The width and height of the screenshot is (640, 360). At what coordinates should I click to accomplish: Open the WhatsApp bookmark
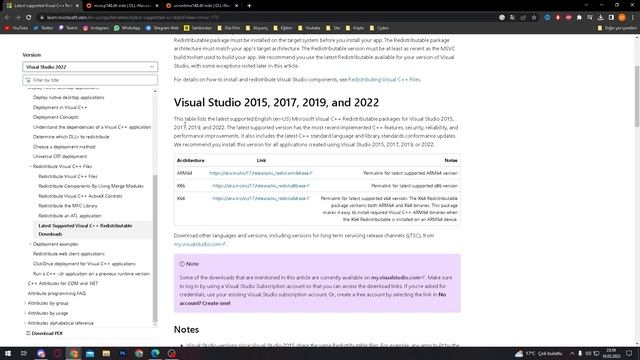pyautogui.click(x=127, y=28)
